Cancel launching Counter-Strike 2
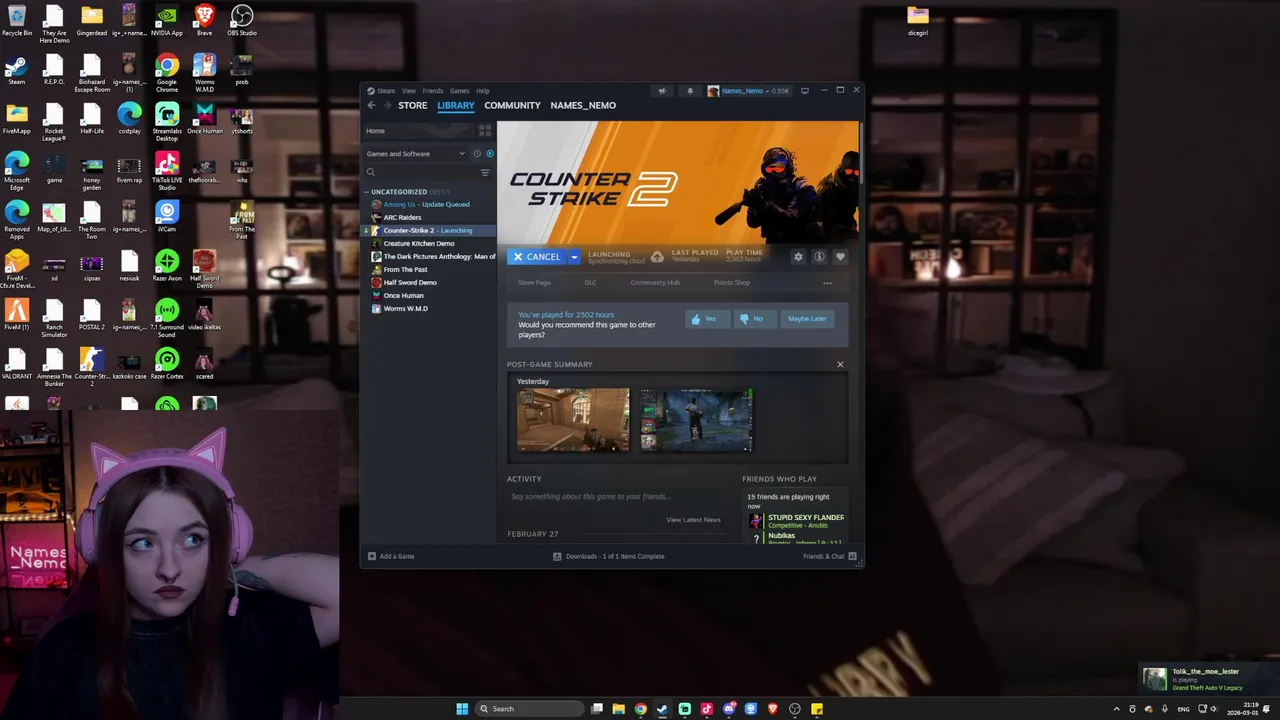 (537, 257)
